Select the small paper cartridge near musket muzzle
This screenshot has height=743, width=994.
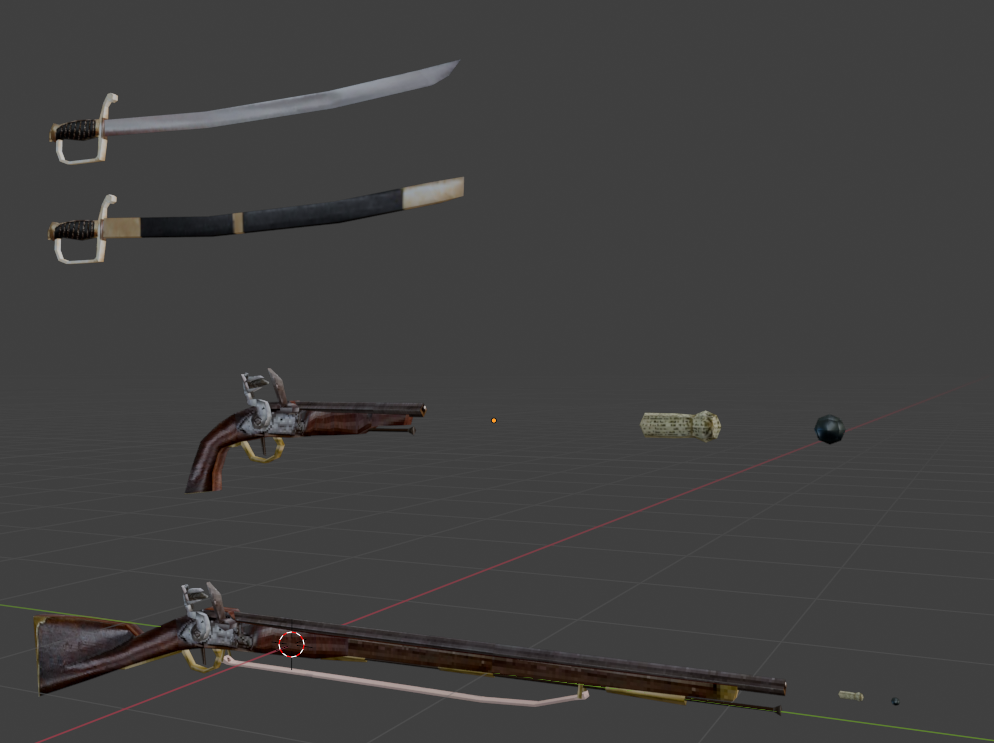851,695
